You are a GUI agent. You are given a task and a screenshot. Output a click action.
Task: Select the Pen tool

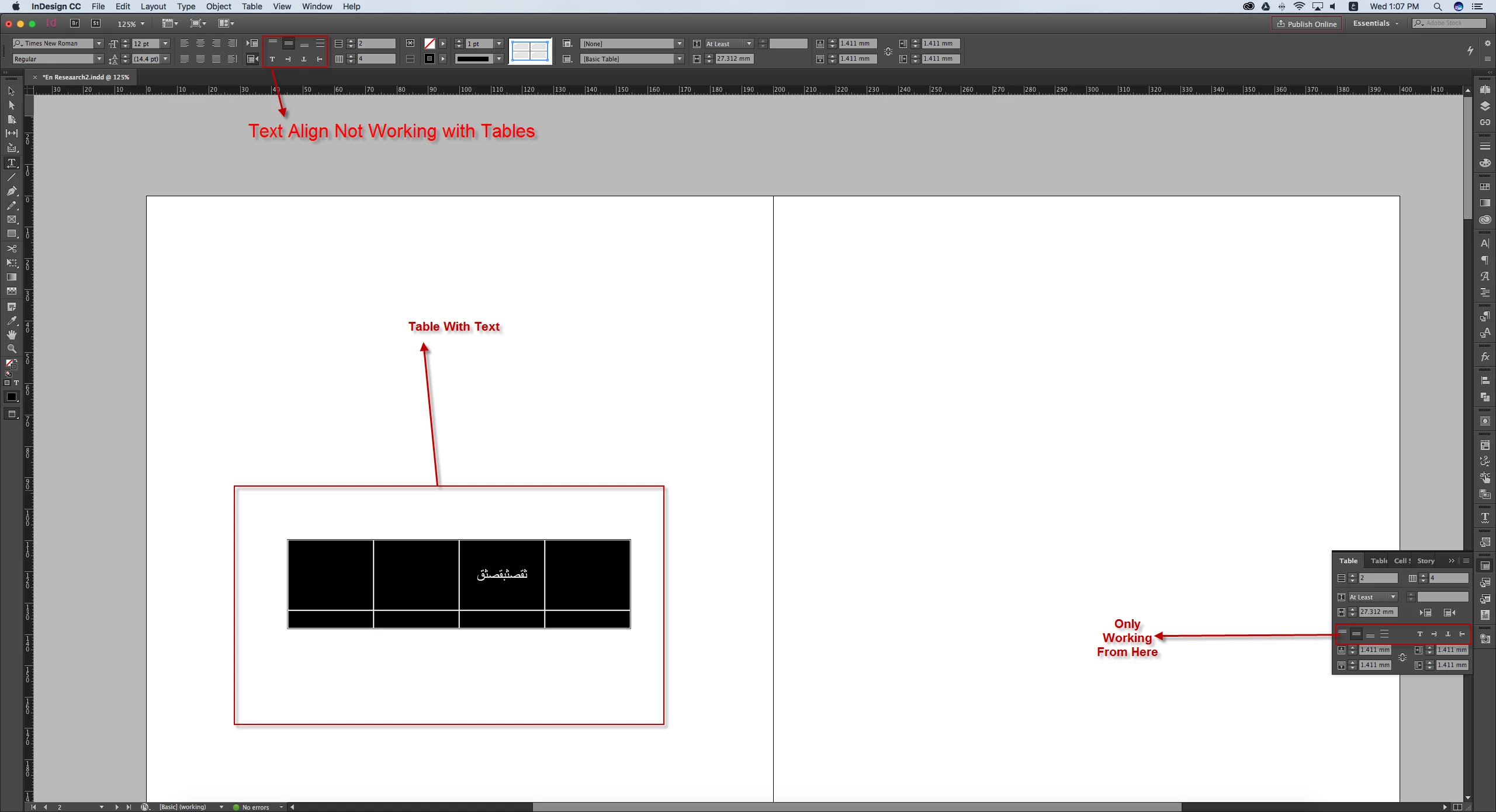[11, 191]
